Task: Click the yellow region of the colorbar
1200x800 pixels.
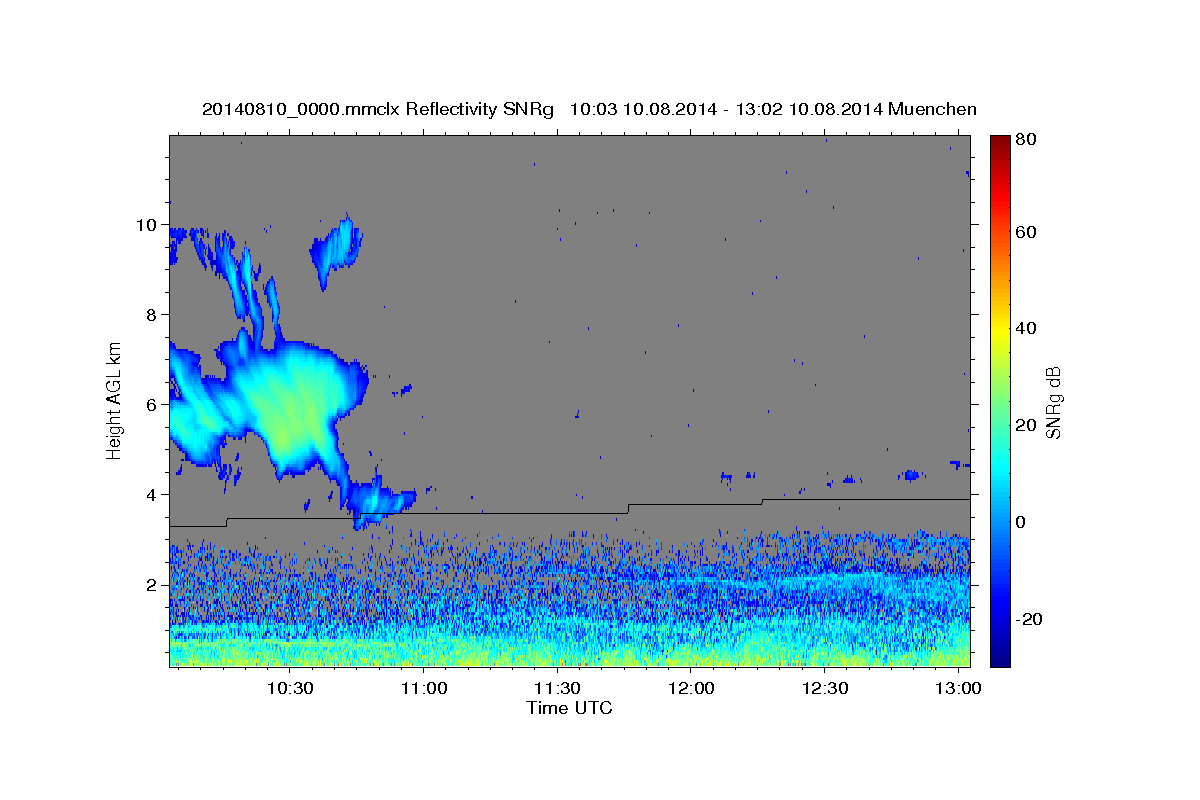Action: click(999, 330)
